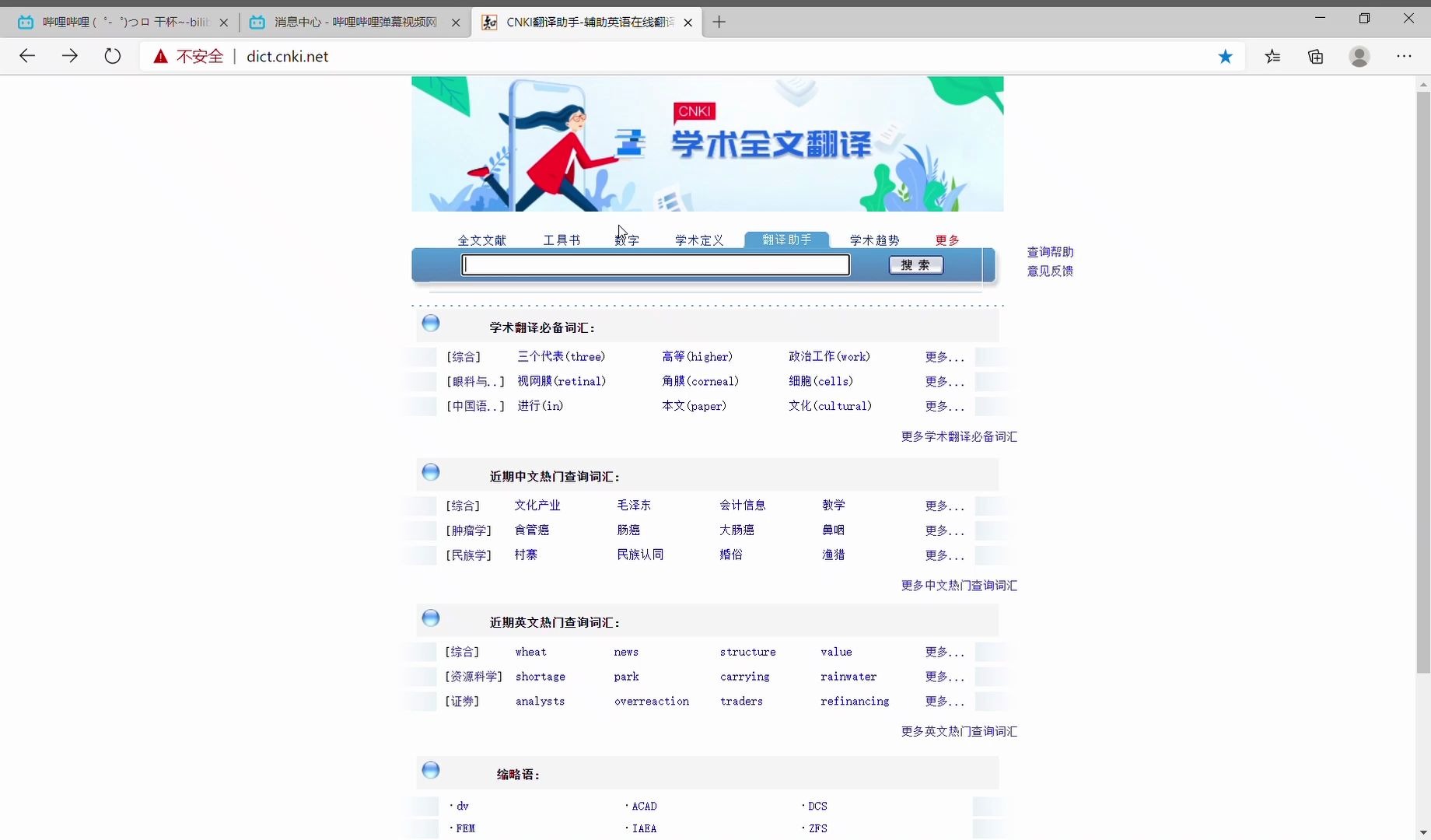Open the ACAD abbreviation
The image size is (1431, 840).
pyautogui.click(x=644, y=807)
